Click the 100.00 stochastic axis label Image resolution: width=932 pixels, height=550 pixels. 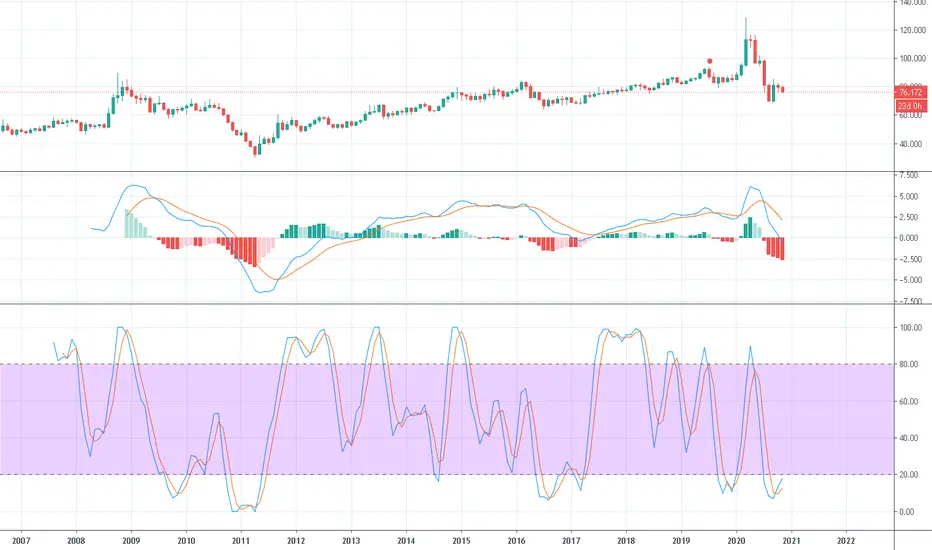click(x=912, y=328)
